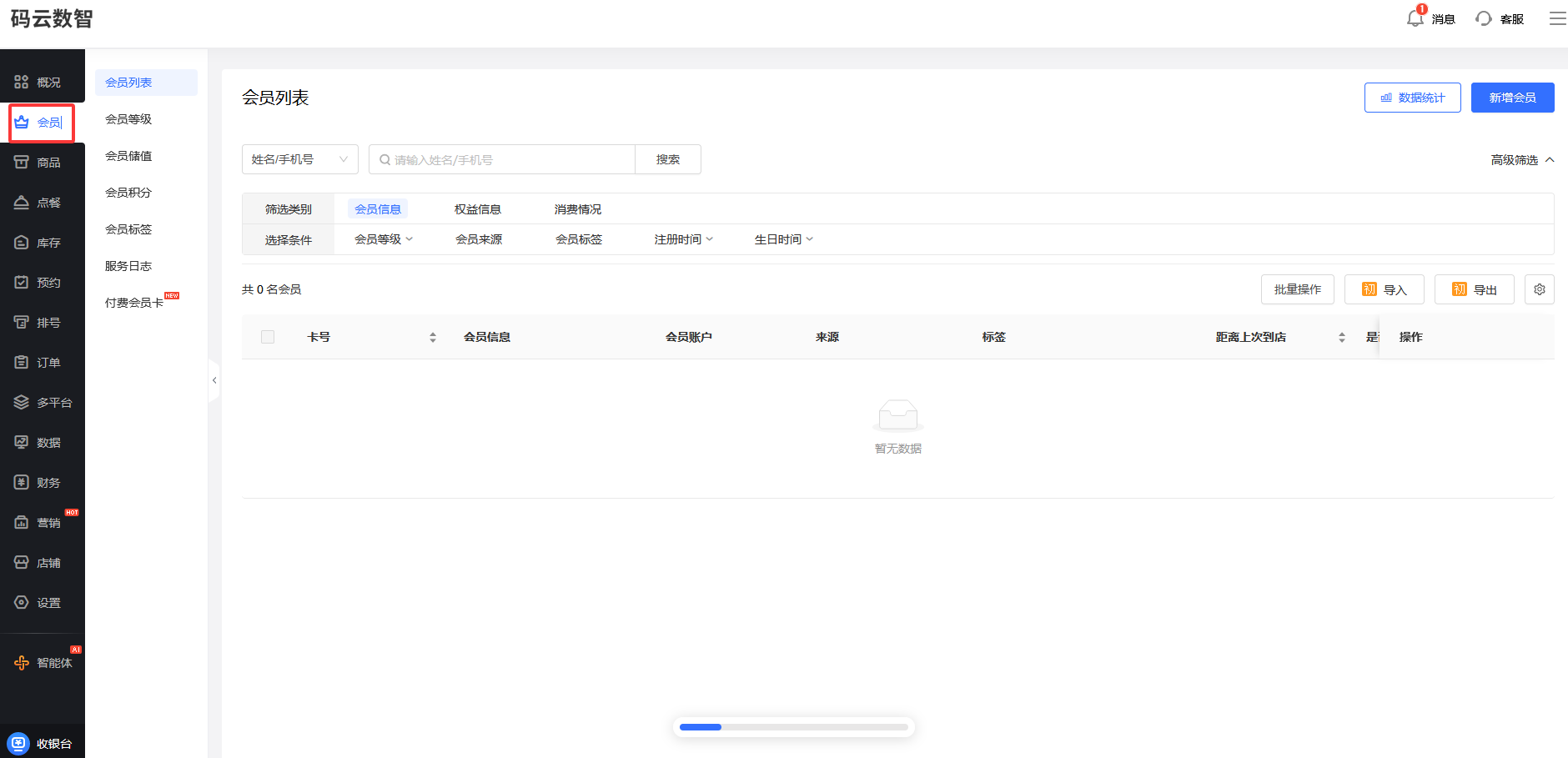Open the notification bell messages

(1415, 18)
